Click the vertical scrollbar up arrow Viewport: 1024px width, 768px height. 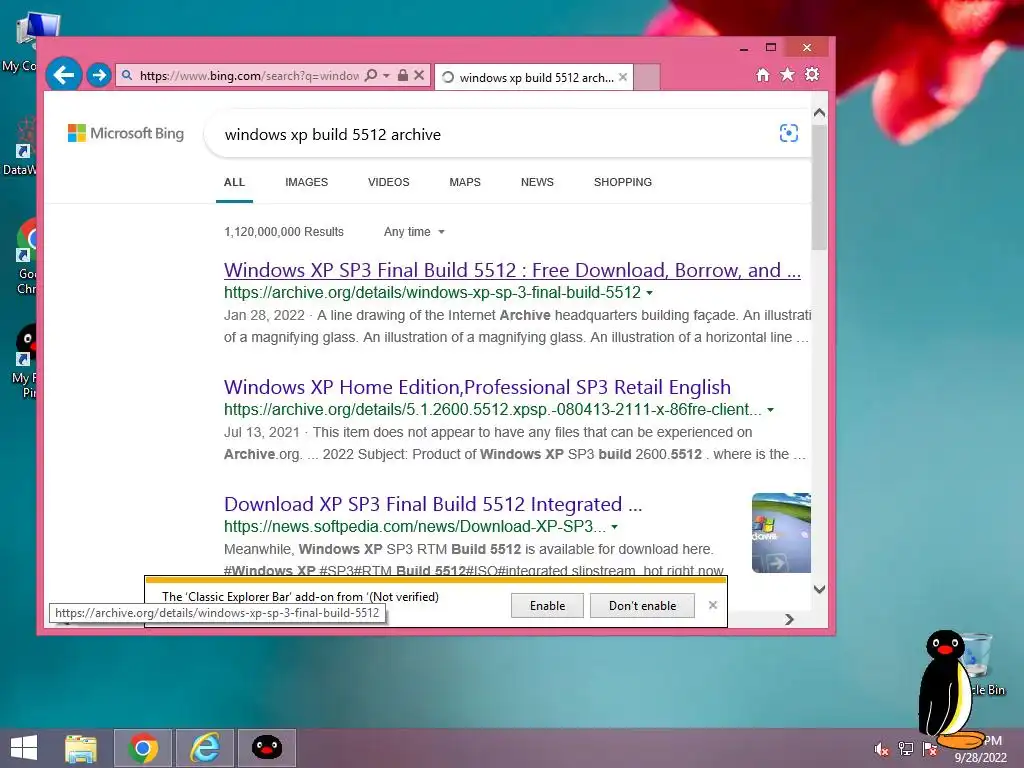[820, 113]
